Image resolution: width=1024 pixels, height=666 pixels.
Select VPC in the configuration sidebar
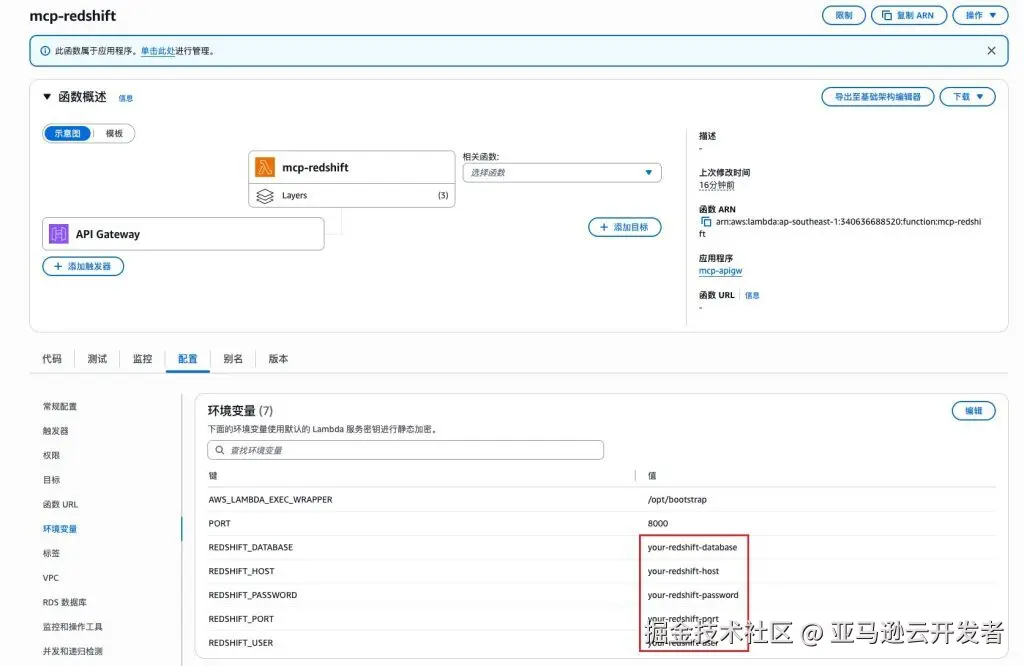point(51,578)
